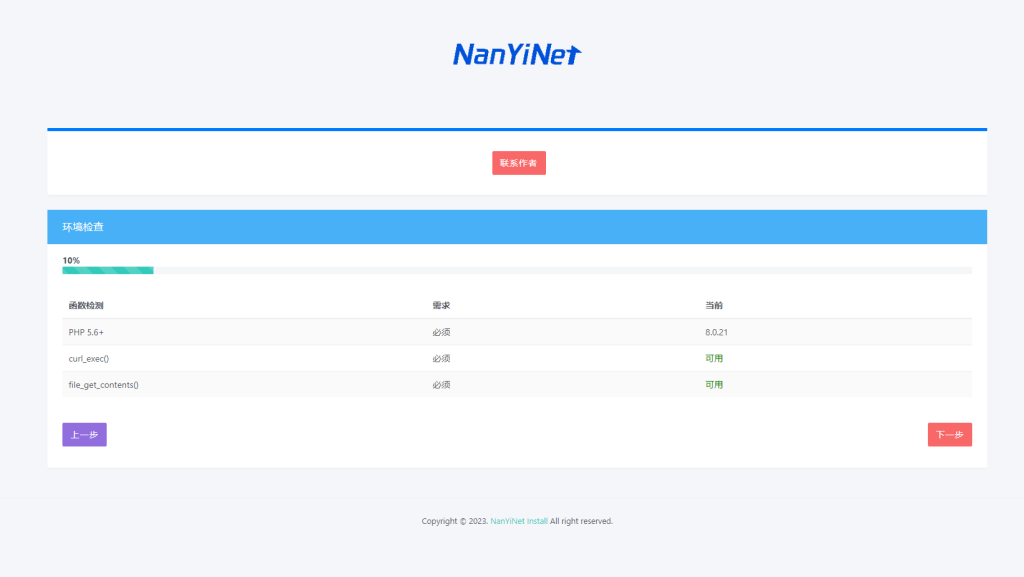The width and height of the screenshot is (1024, 577).
Task: Click the 可用 status for file_get_contents()
Action: point(714,383)
